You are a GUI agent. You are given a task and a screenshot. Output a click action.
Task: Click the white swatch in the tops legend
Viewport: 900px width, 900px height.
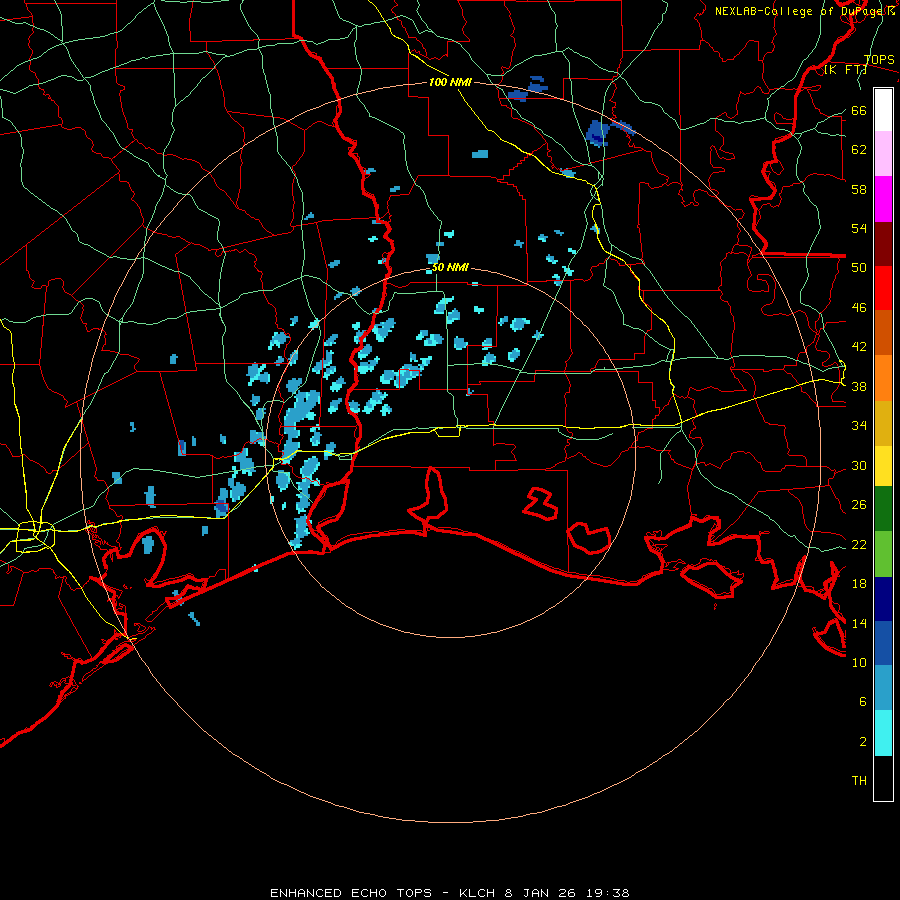coord(883,110)
